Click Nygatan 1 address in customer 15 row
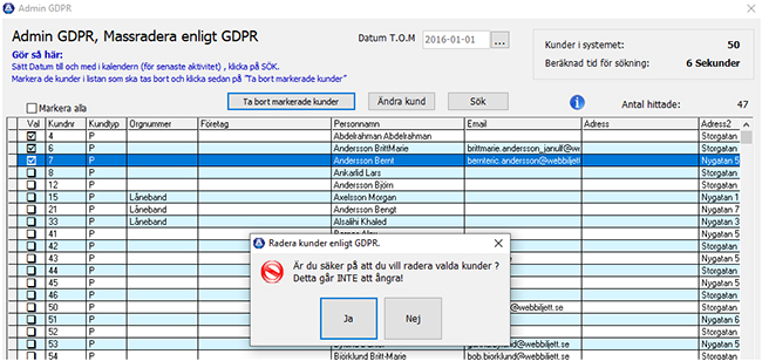This screenshot has height=361, width=762. point(720,197)
